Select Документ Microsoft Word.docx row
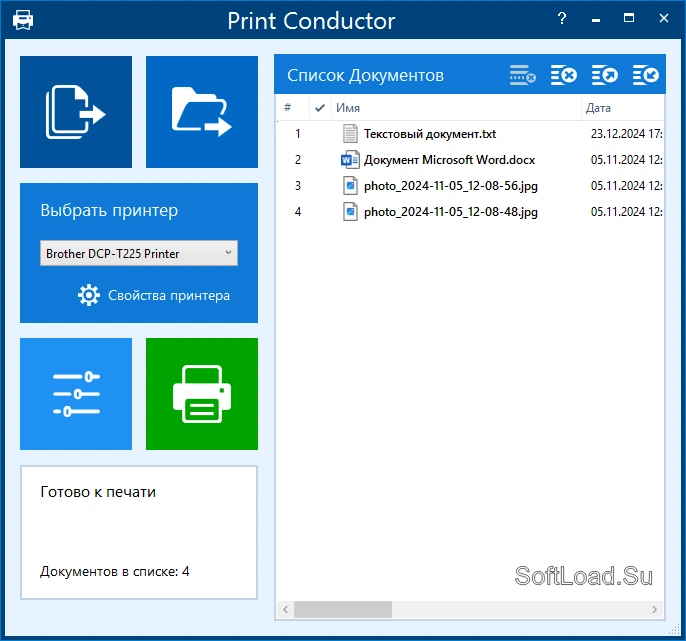686x641 pixels. tap(470, 160)
